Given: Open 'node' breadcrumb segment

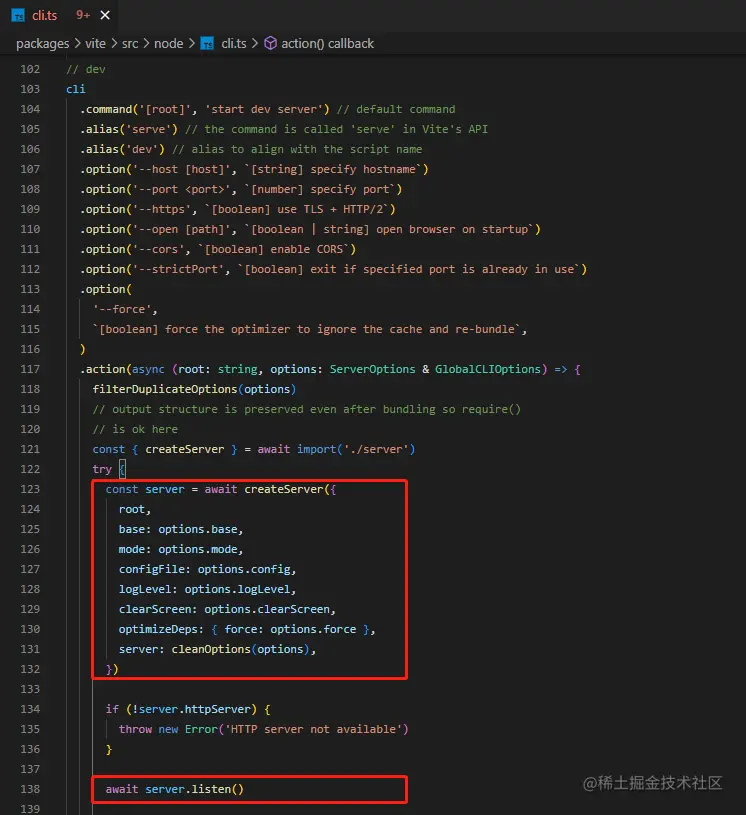Looking at the screenshot, I should [x=168, y=44].
